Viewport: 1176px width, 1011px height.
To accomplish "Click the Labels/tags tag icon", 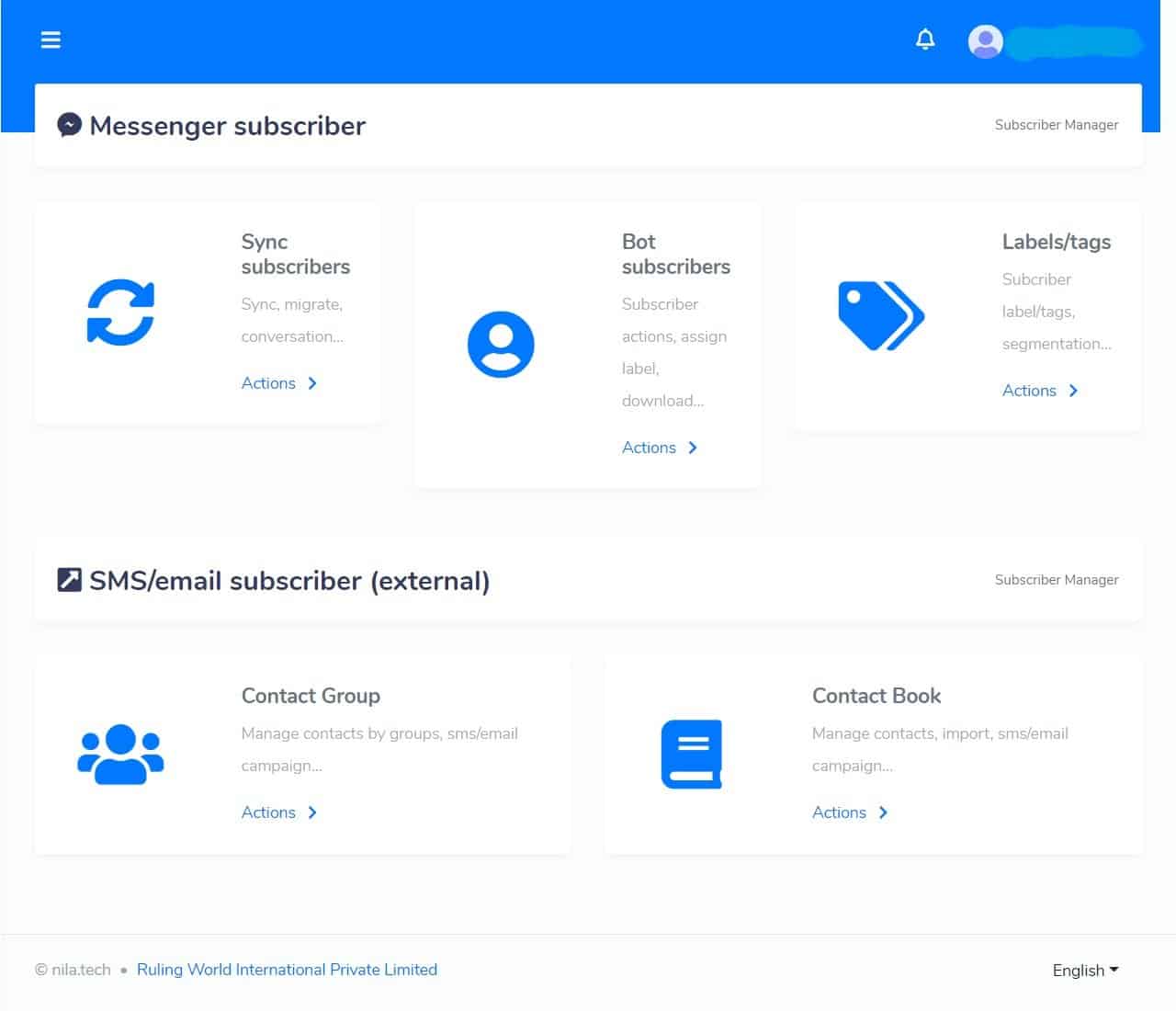I will 880,315.
